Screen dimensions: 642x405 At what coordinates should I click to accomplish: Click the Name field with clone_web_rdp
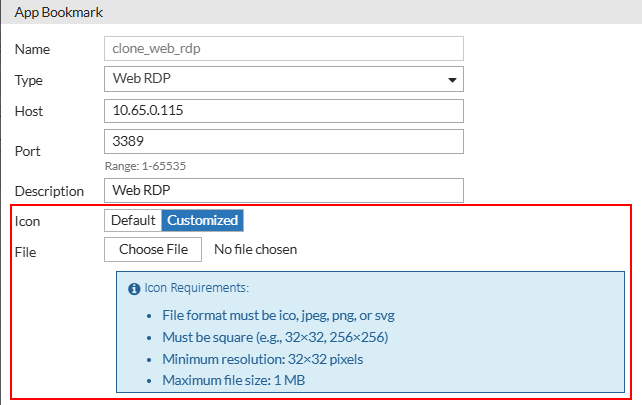(283, 49)
